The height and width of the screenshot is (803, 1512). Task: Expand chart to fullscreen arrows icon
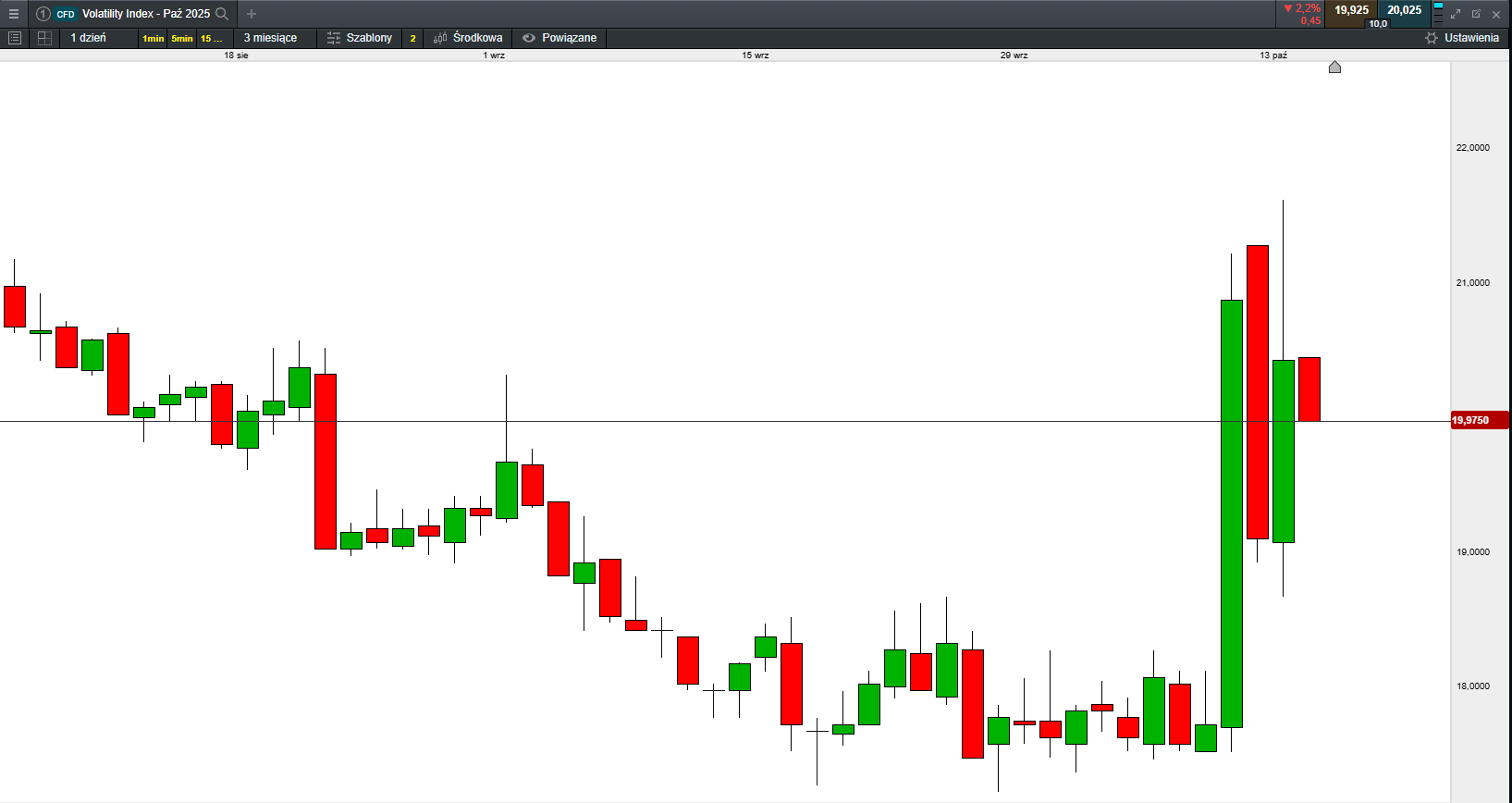[x=1456, y=14]
